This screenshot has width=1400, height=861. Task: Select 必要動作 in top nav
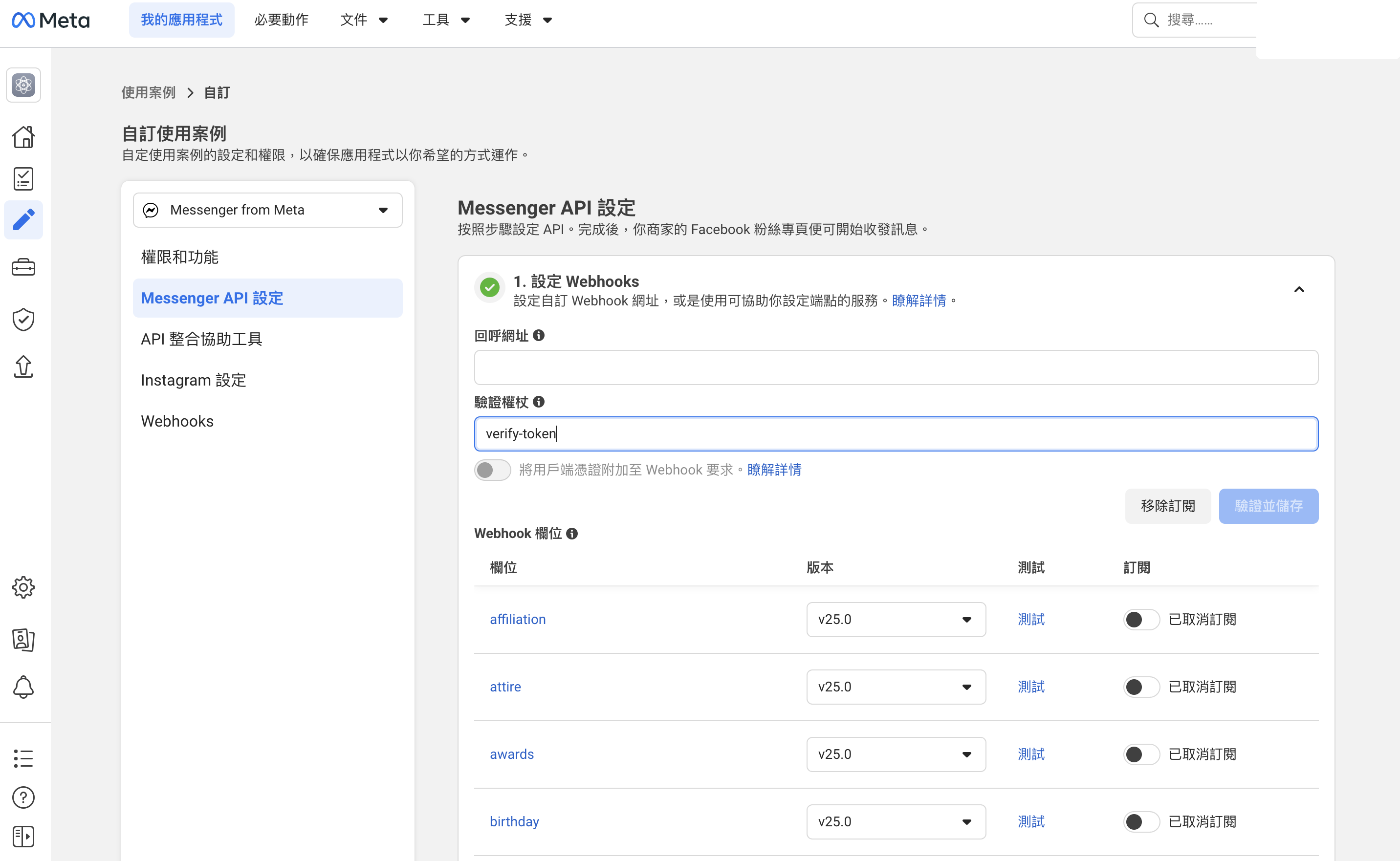pos(282,20)
